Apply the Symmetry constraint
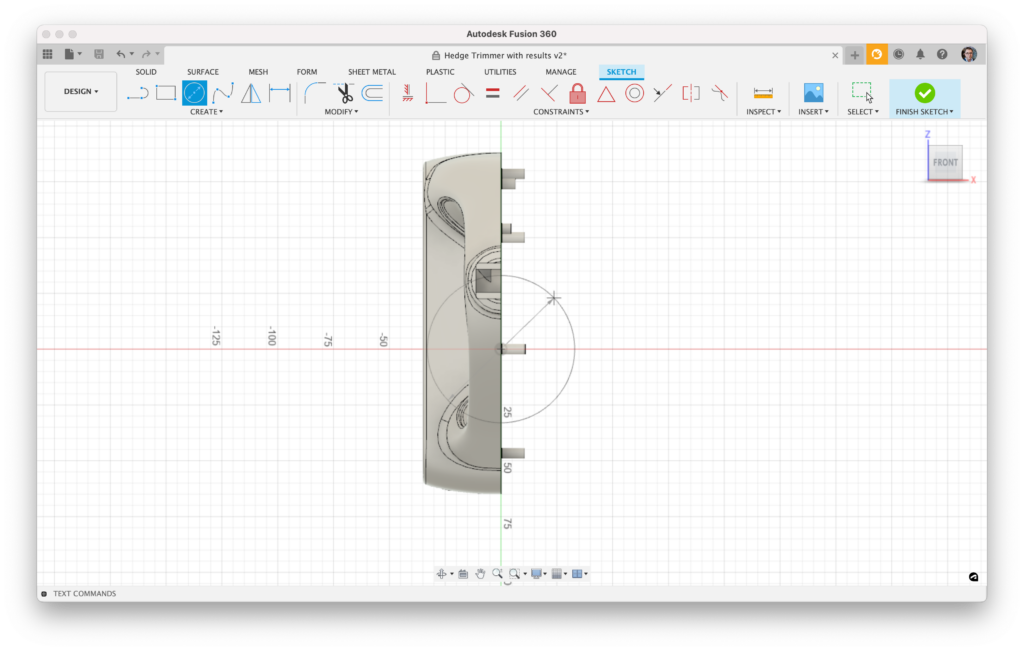Viewport: 1024px width, 651px height. point(691,93)
